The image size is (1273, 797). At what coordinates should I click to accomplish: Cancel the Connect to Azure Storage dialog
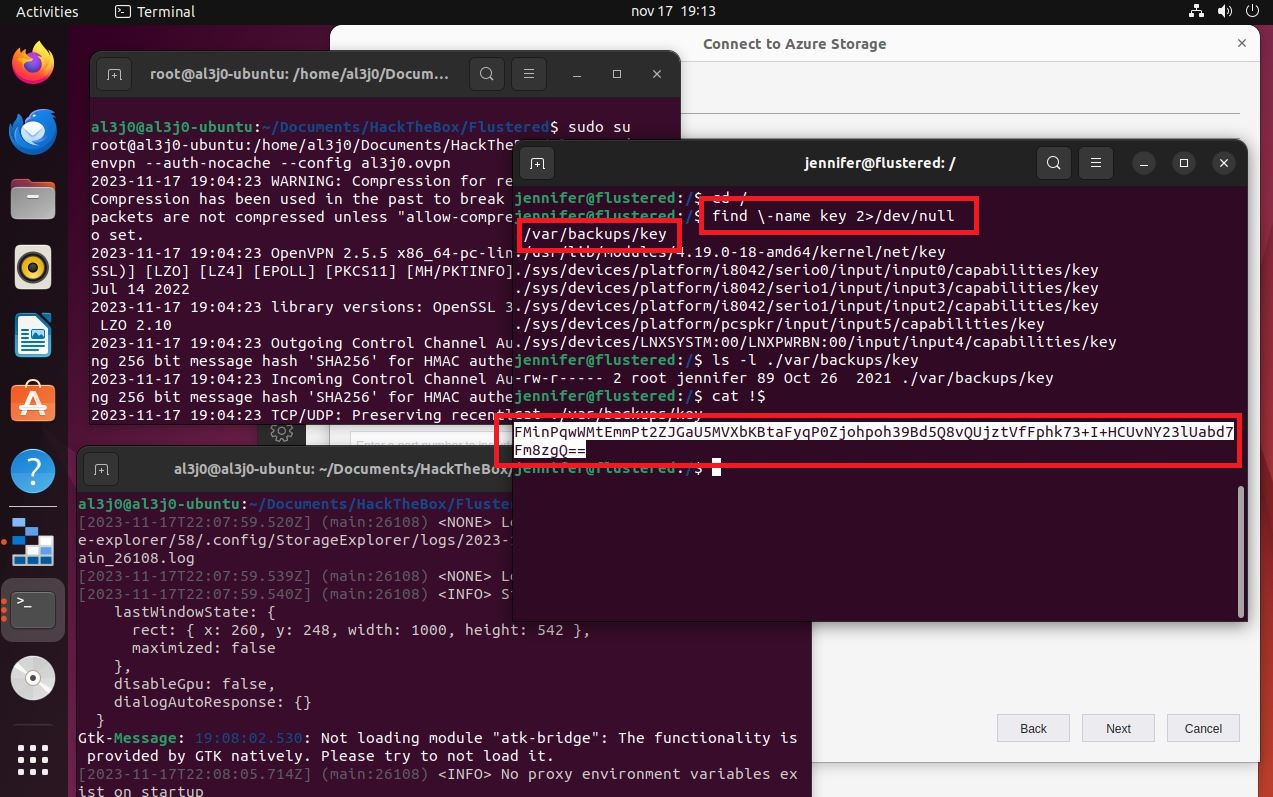tap(1203, 728)
